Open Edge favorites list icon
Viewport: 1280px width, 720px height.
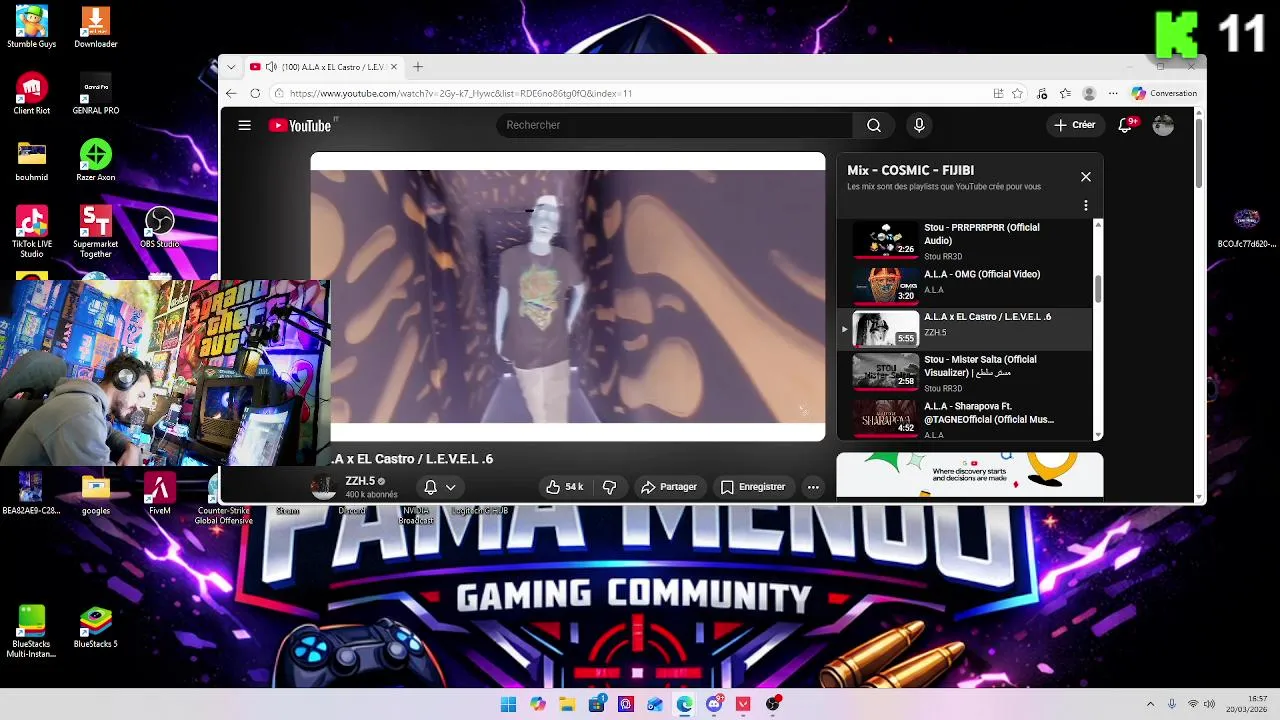point(1065,93)
